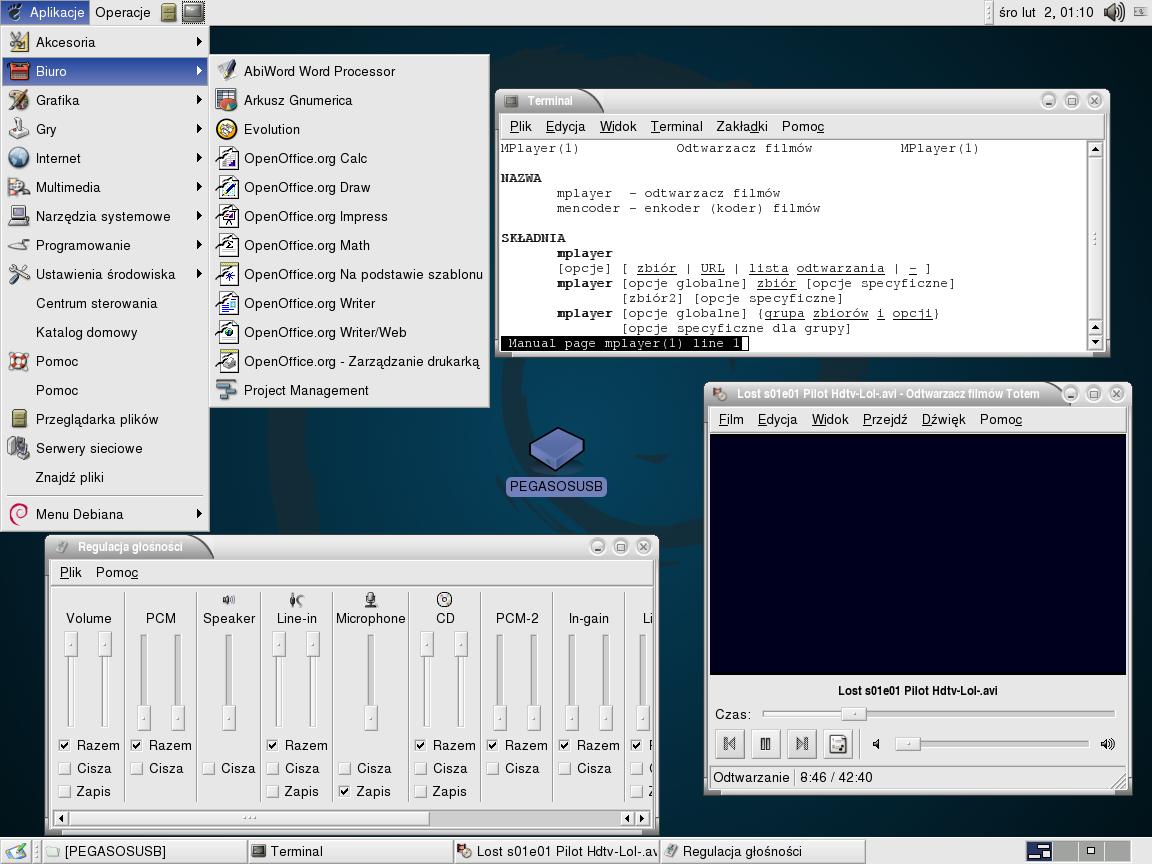Image resolution: width=1152 pixels, height=864 pixels.
Task: Open Zakładki menu in Terminal
Action: click(x=742, y=126)
